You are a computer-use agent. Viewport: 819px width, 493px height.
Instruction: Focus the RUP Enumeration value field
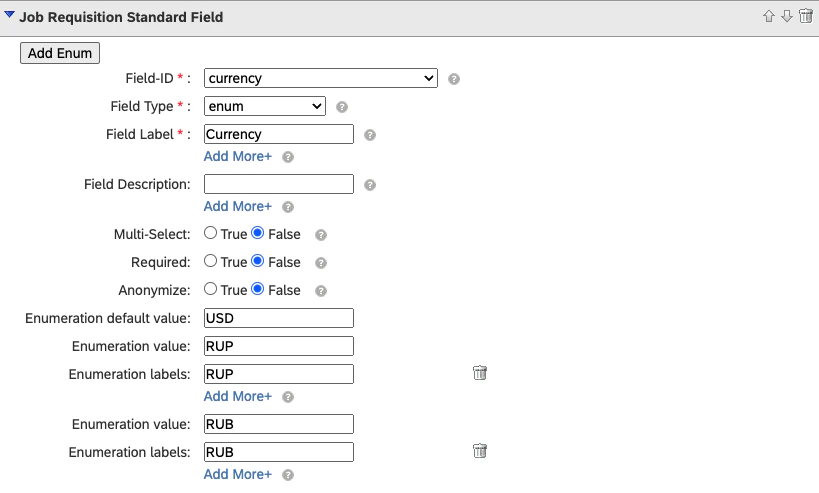pyautogui.click(x=279, y=346)
